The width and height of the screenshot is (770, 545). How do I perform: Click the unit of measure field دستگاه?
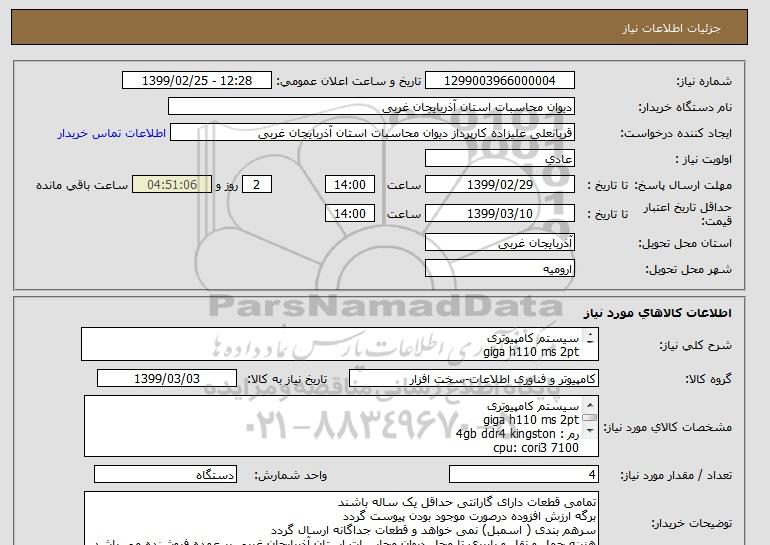165,475
